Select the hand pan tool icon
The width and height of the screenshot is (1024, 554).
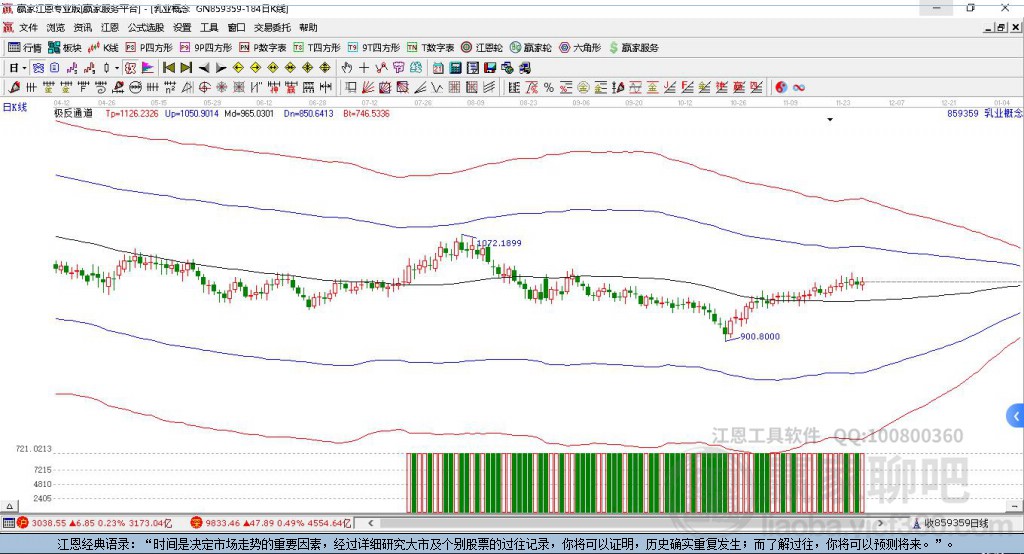347,68
